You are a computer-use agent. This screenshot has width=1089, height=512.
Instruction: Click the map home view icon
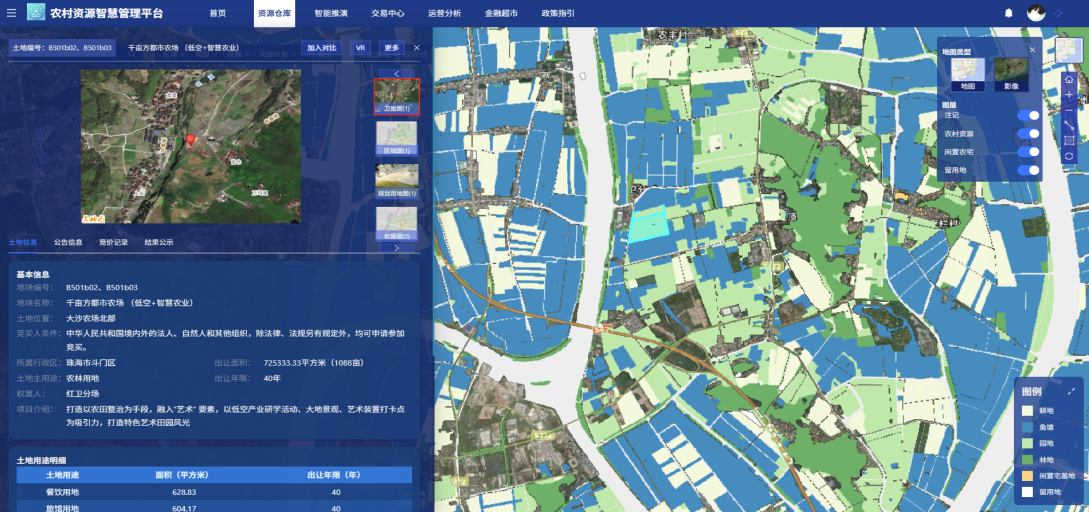click(x=1069, y=79)
